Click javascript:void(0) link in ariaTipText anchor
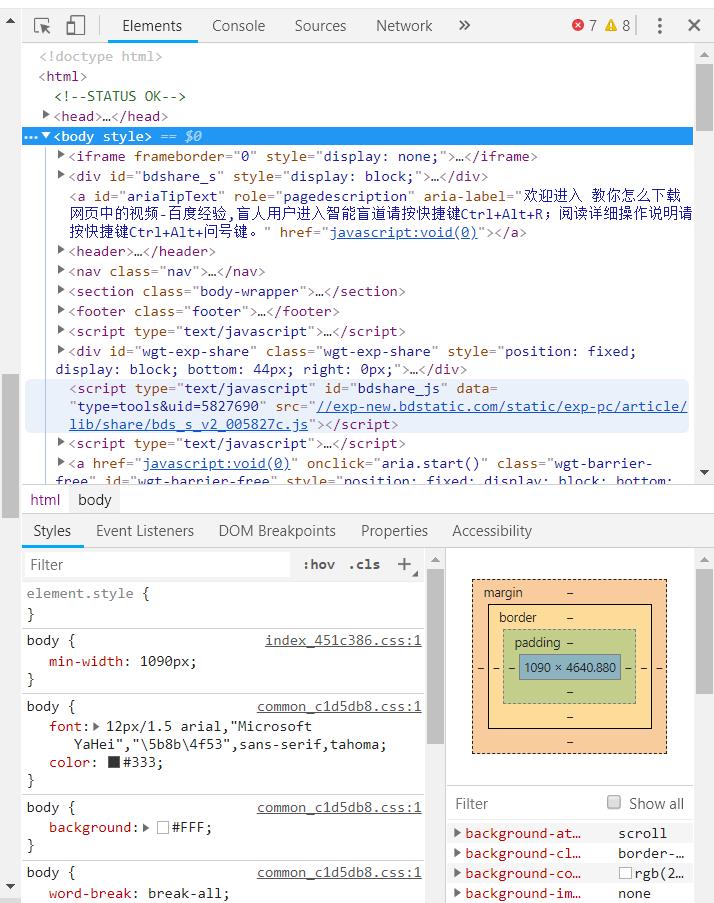The image size is (714, 903). (x=403, y=233)
